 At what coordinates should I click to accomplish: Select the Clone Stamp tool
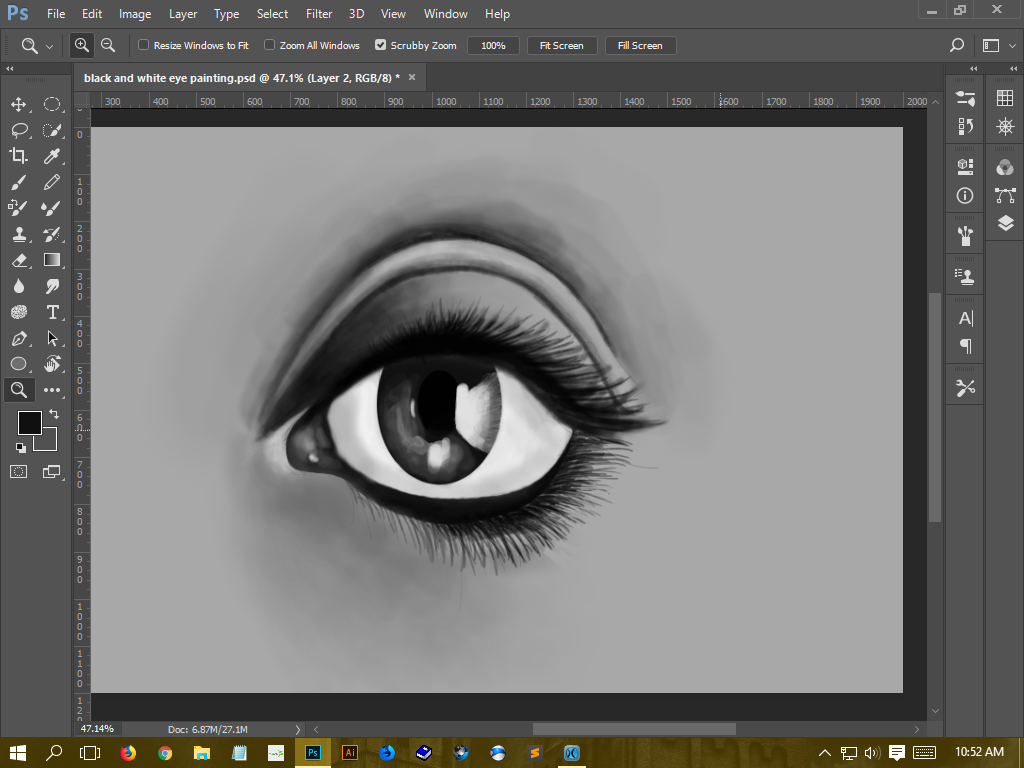19,234
